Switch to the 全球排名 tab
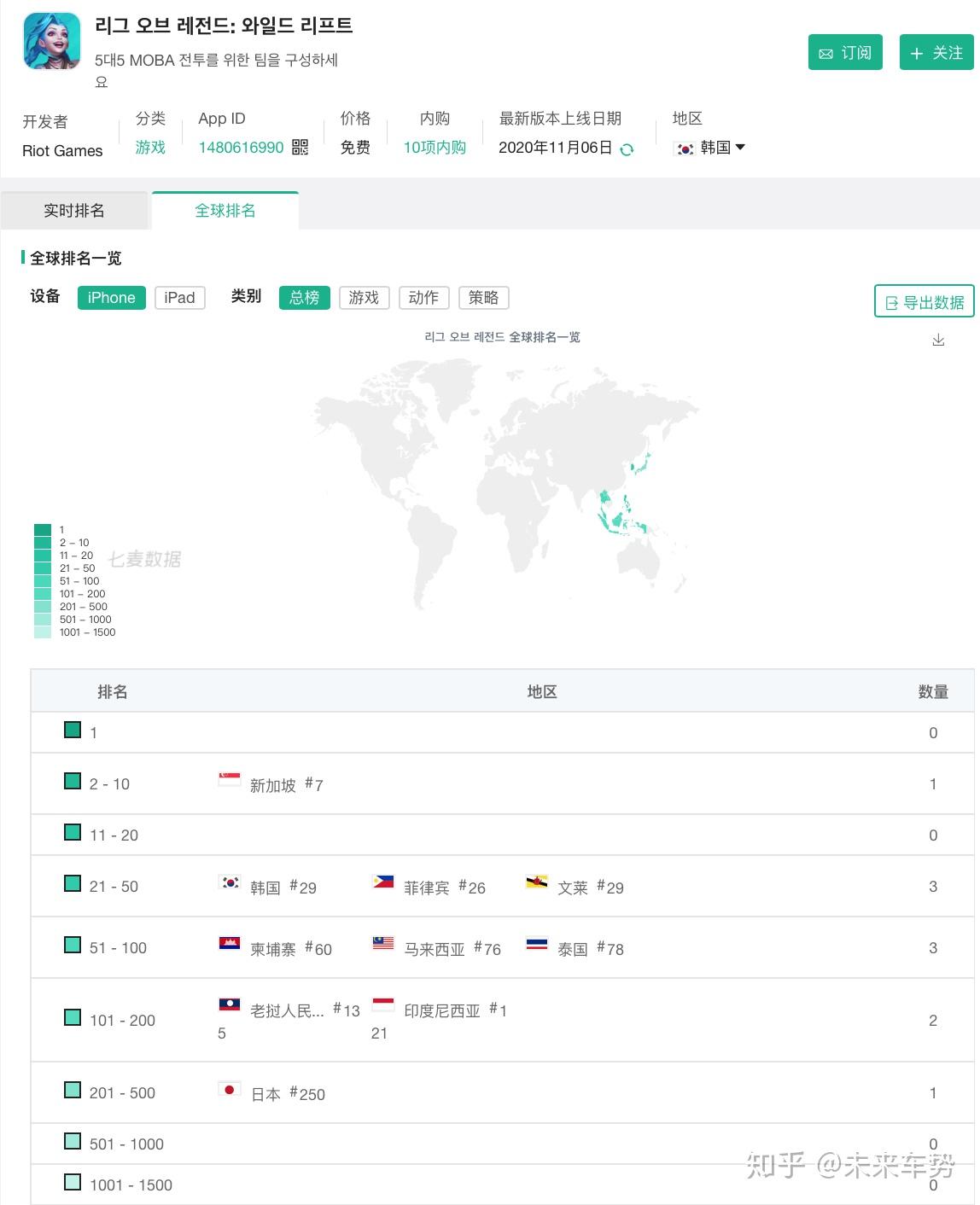 [225, 211]
